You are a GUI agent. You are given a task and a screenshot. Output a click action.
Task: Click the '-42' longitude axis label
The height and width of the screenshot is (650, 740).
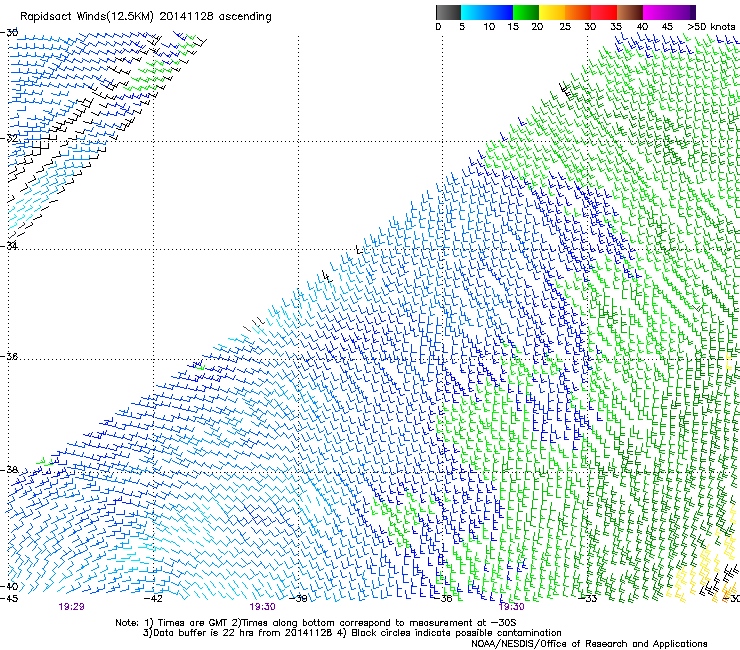coord(153,599)
